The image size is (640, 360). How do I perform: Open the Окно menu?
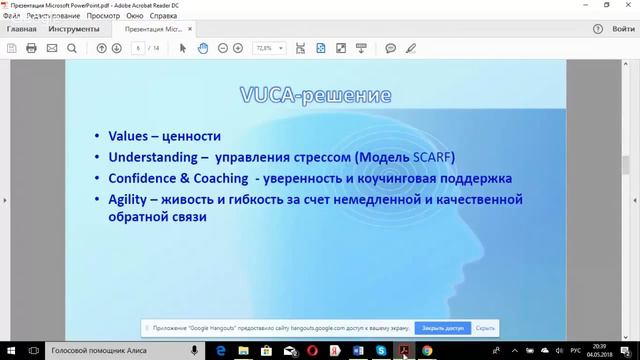(x=135, y=16)
